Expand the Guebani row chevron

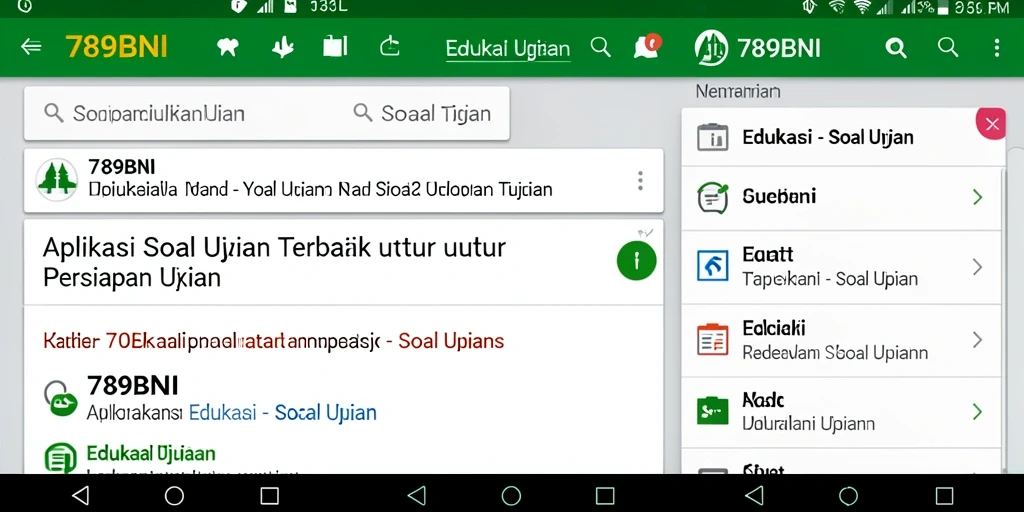coord(977,197)
